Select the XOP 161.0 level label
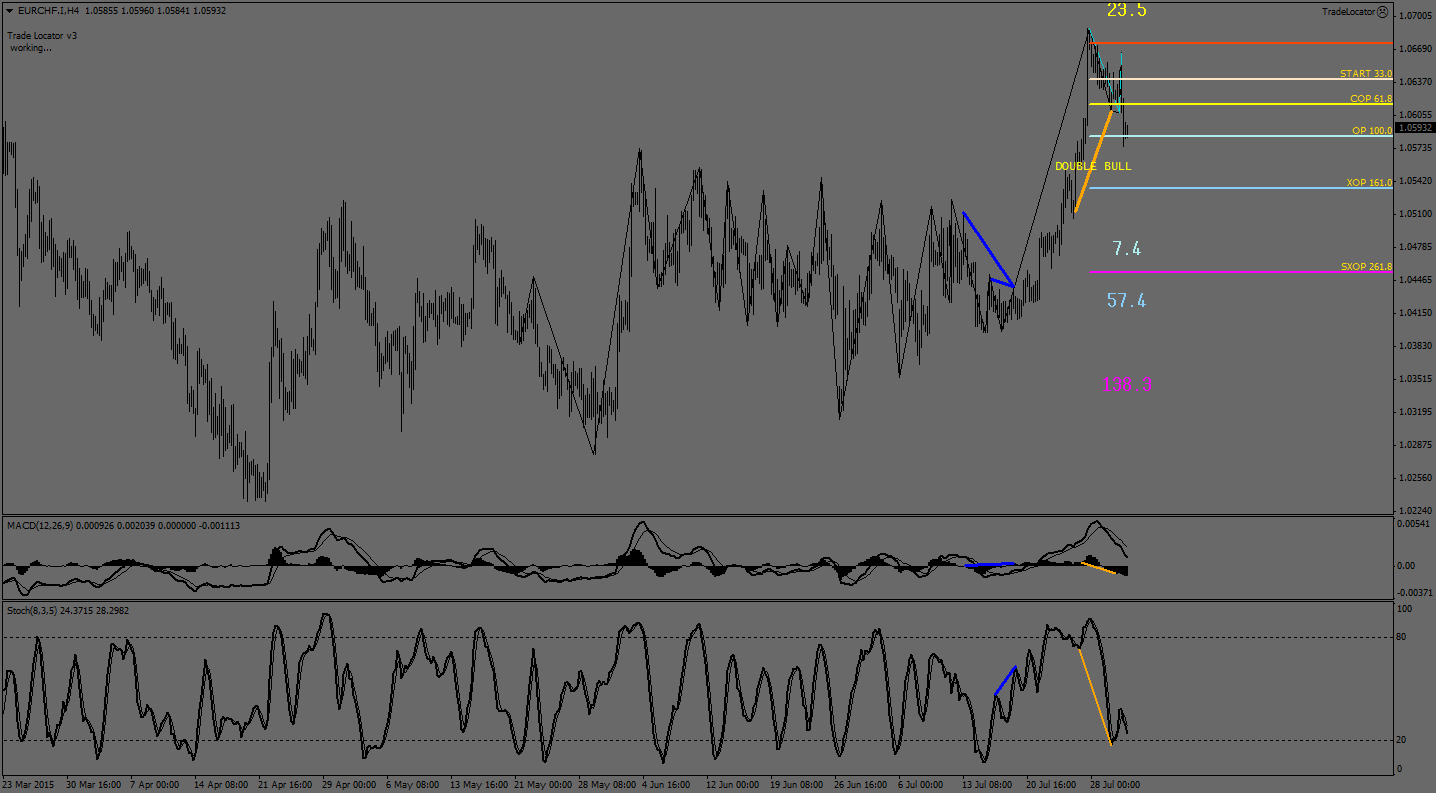The height and width of the screenshot is (793, 1436). click(x=1368, y=183)
